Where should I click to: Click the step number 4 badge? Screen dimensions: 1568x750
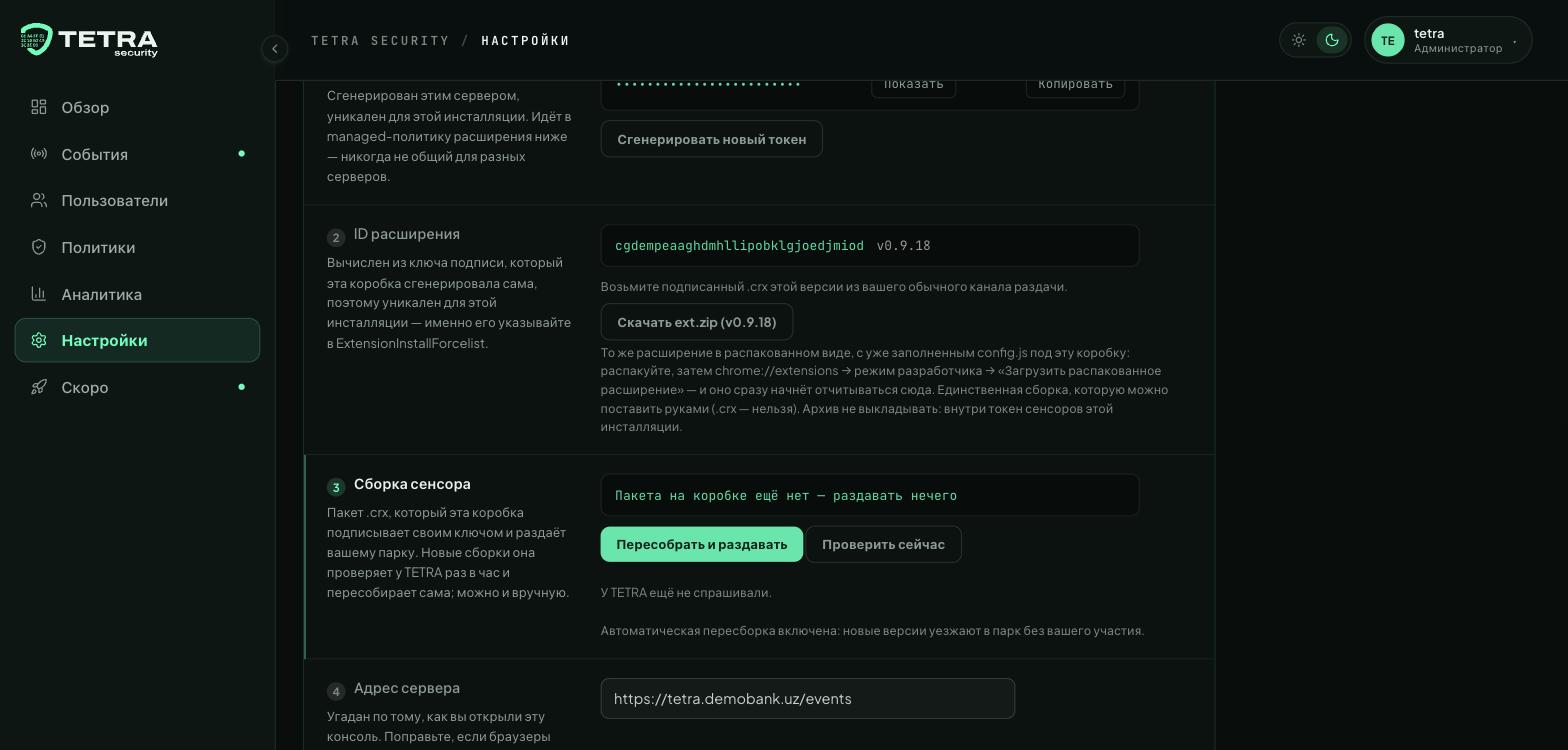pyautogui.click(x=336, y=691)
